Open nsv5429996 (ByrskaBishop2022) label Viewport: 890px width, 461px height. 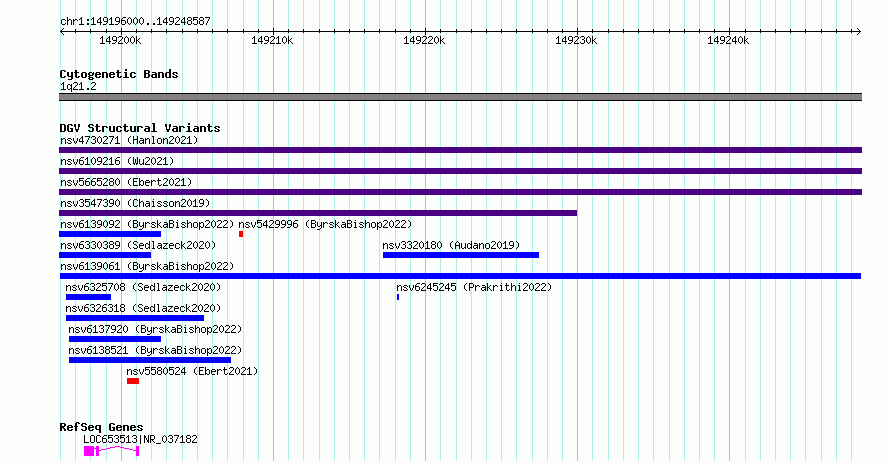325,224
